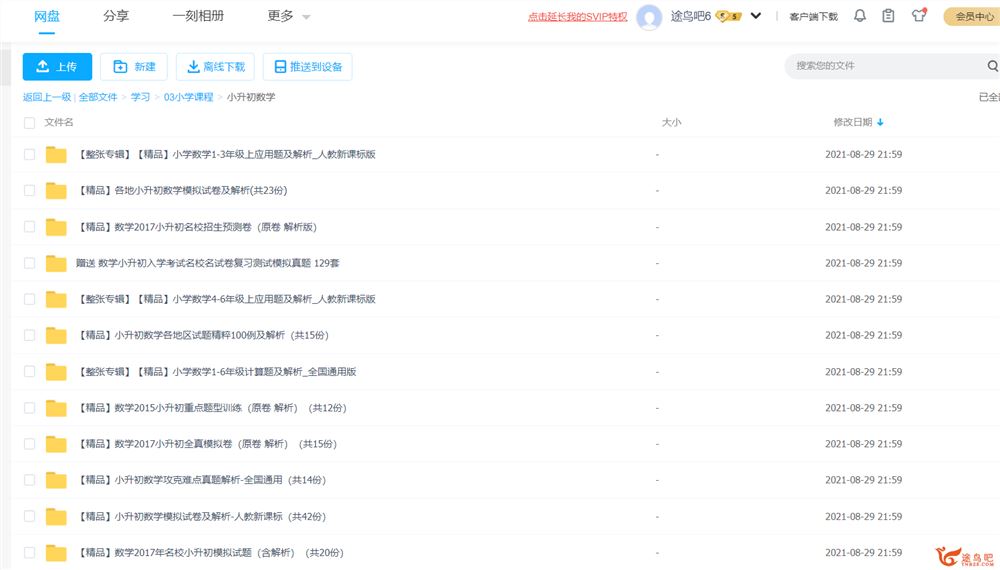
Task: Click the search magnifier icon
Action: click(x=992, y=66)
